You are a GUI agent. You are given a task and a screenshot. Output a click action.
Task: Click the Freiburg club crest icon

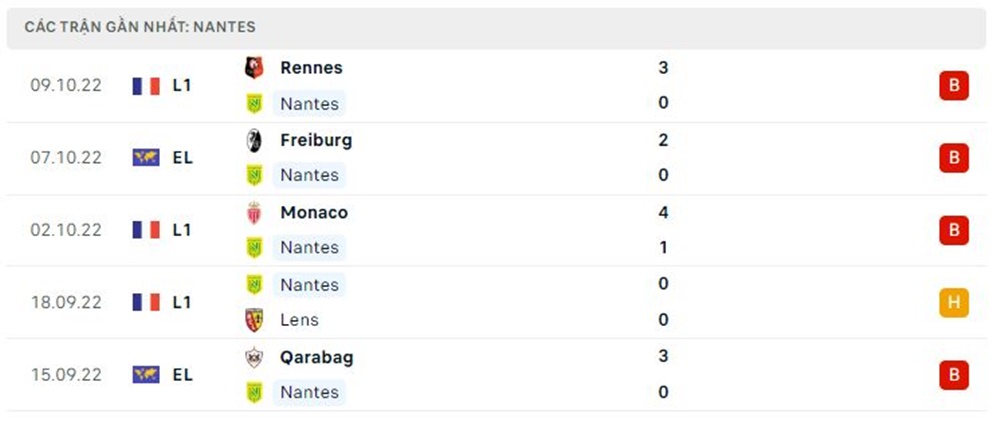[254, 140]
